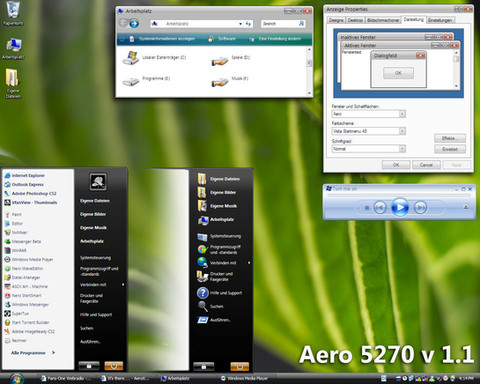Viewport: 480px width, 384px height.
Task: Click Cancel in Anzeige Properties
Action: coord(426,165)
